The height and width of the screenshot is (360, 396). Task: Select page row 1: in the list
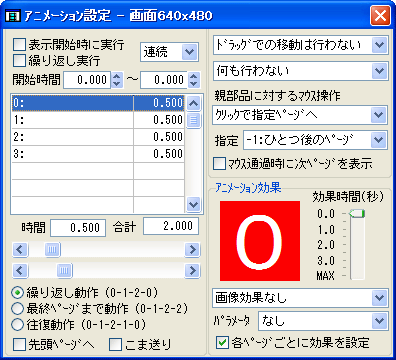click(x=98, y=120)
